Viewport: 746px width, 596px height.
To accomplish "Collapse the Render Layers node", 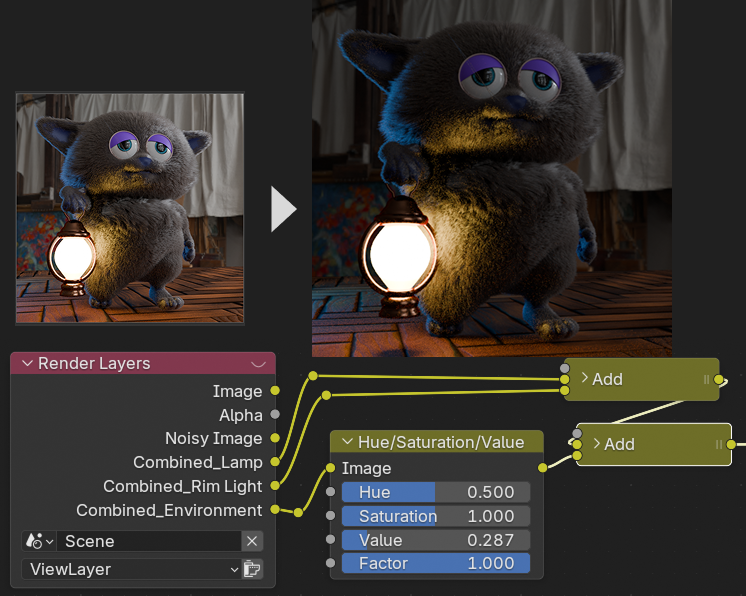I will [27, 364].
